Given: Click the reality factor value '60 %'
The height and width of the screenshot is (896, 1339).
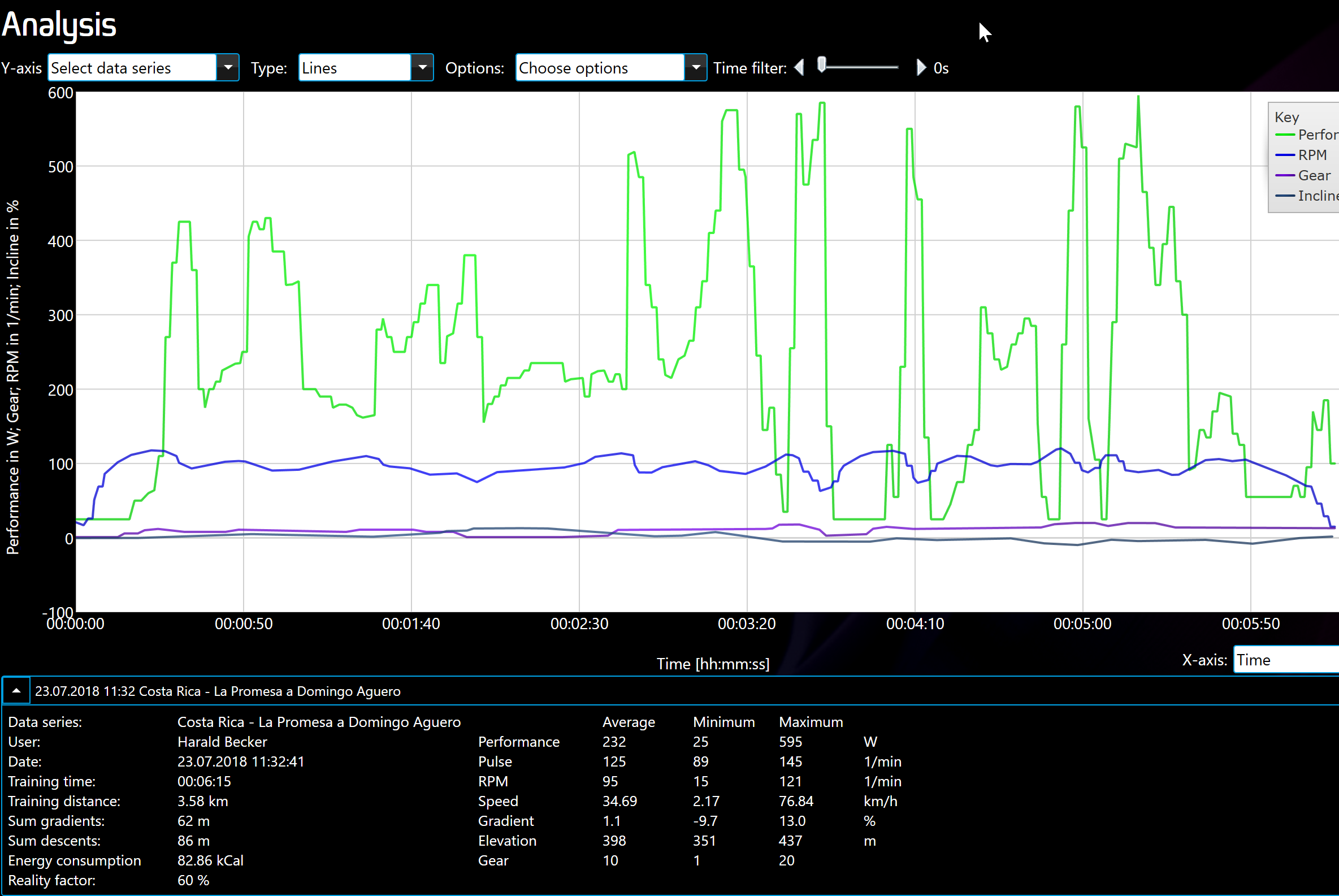Looking at the screenshot, I should click(x=193, y=881).
